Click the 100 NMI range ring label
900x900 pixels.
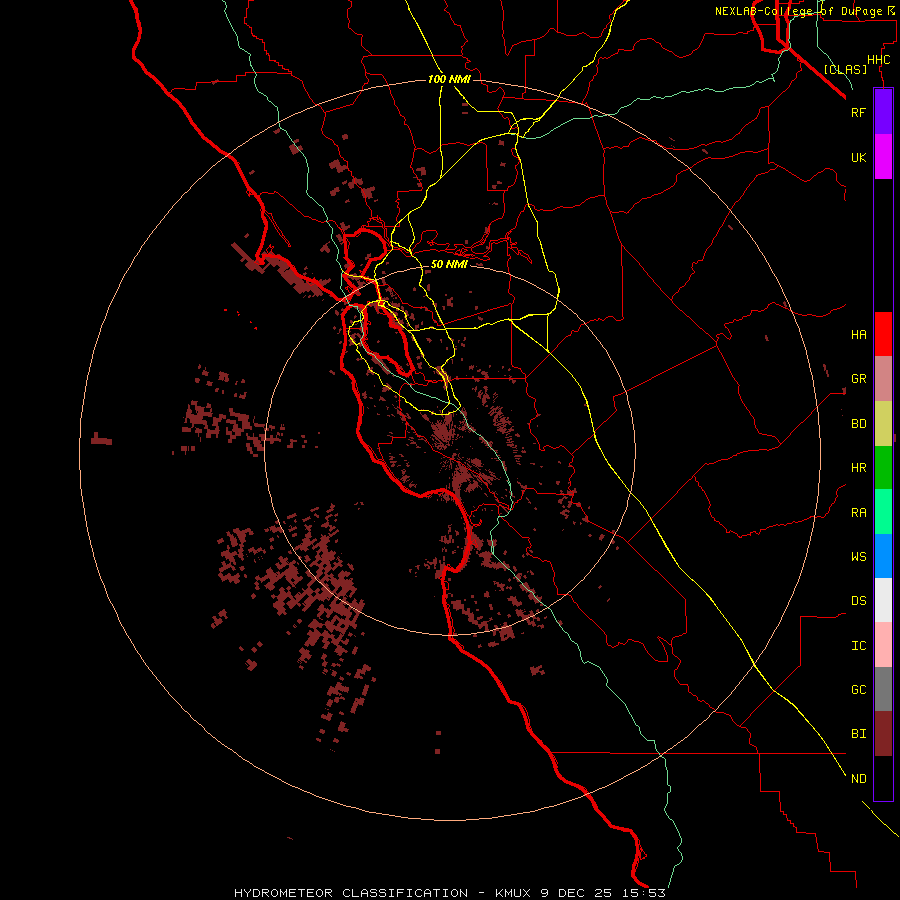(449, 79)
